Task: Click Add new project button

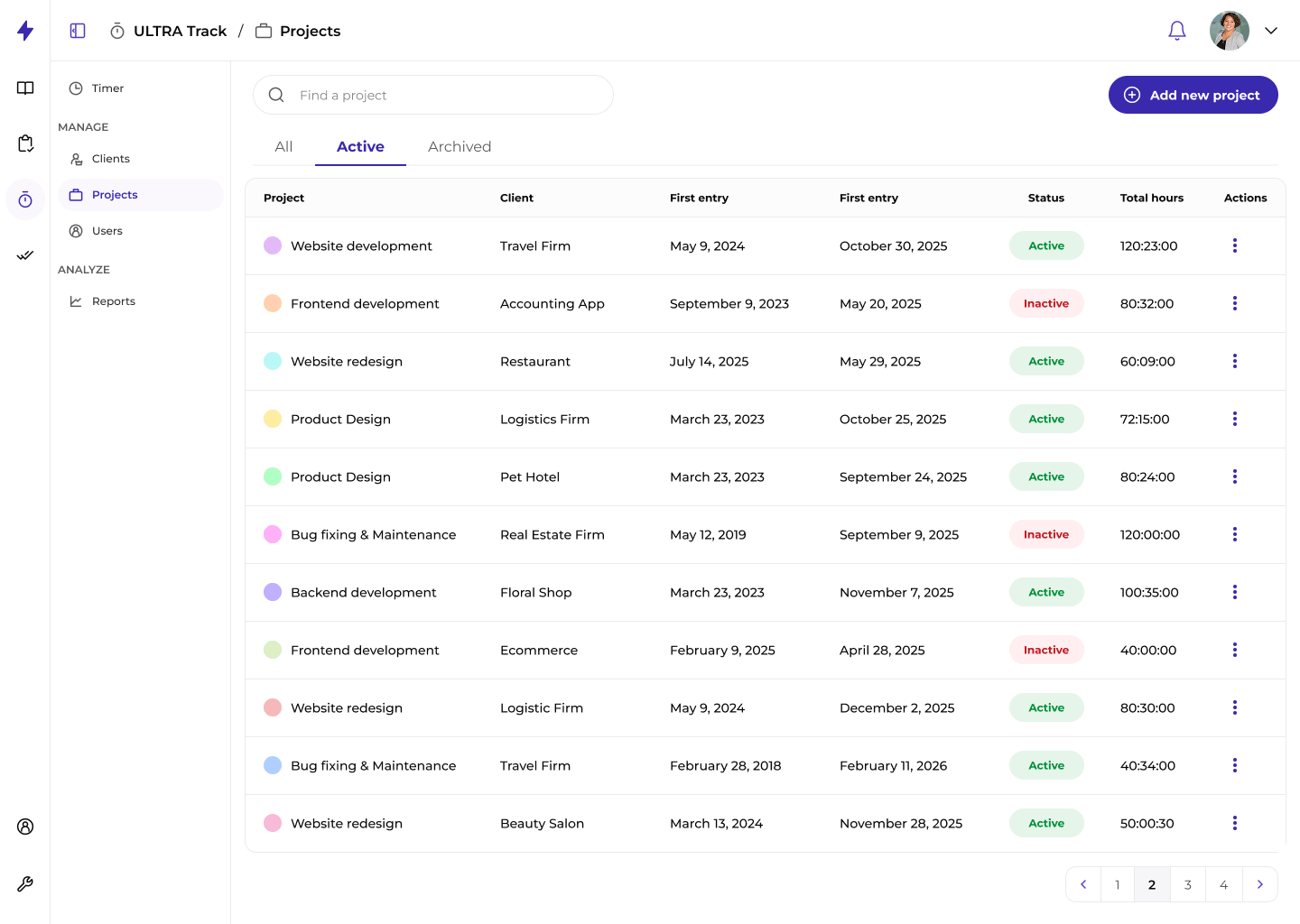Action: [1193, 95]
